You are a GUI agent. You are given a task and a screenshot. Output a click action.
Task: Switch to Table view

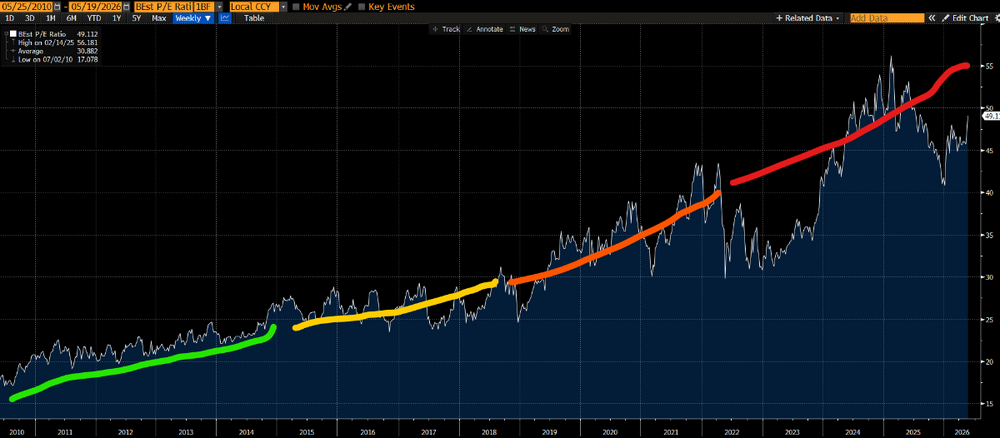pyautogui.click(x=254, y=18)
